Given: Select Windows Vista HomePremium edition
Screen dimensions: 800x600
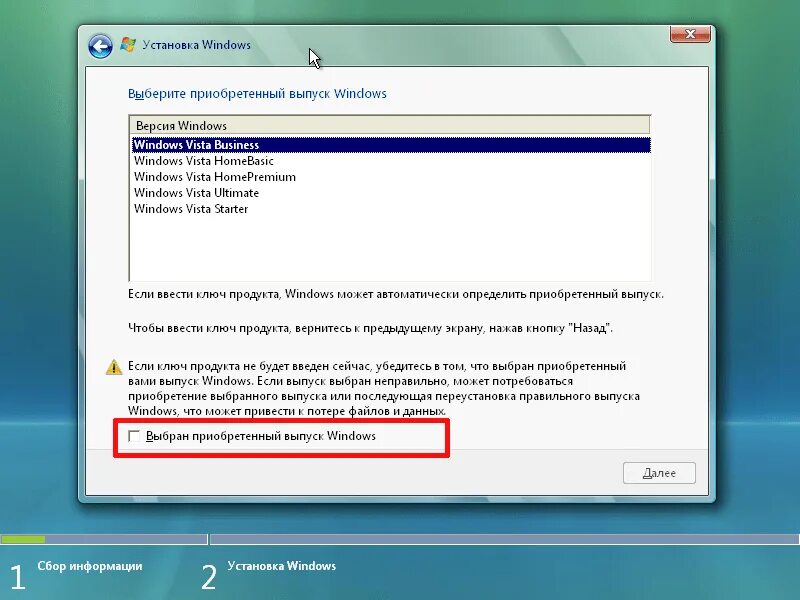Looking at the screenshot, I should click(x=391, y=177).
